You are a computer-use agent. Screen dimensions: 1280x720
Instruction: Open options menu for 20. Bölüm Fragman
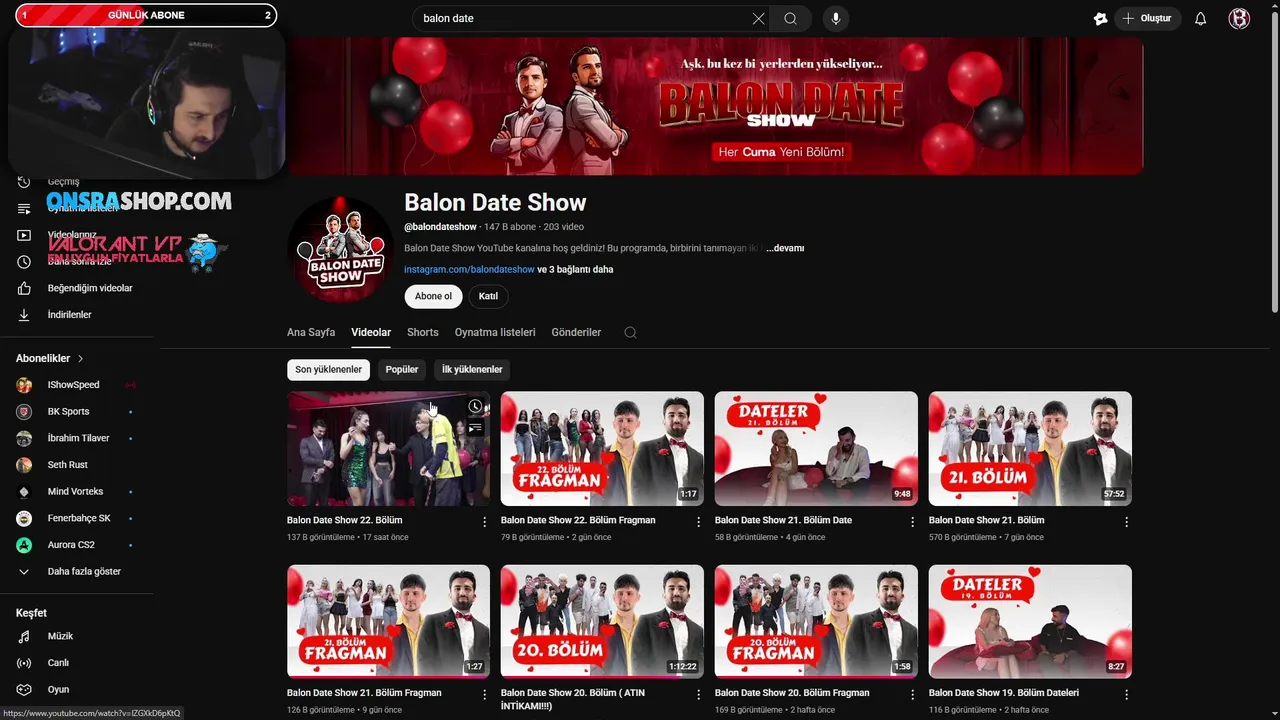(913, 693)
